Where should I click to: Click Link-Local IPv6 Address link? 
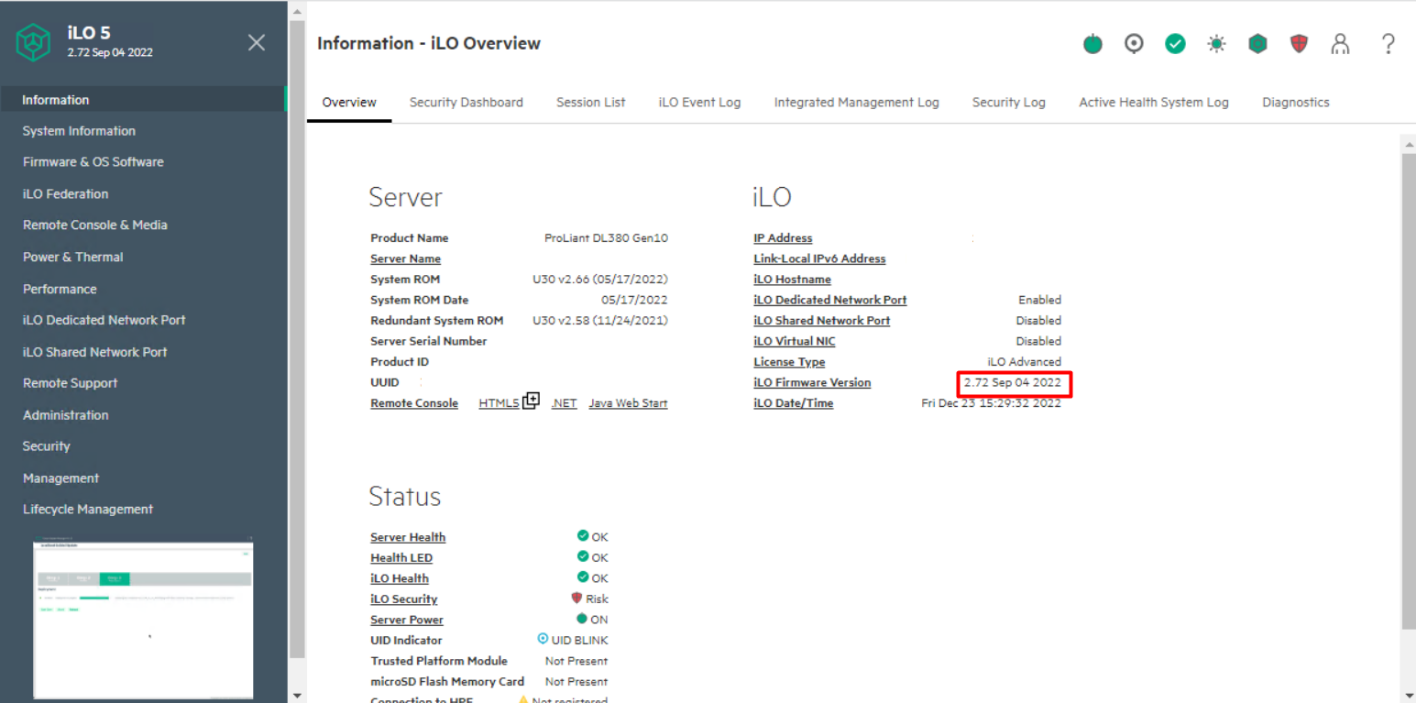click(819, 259)
